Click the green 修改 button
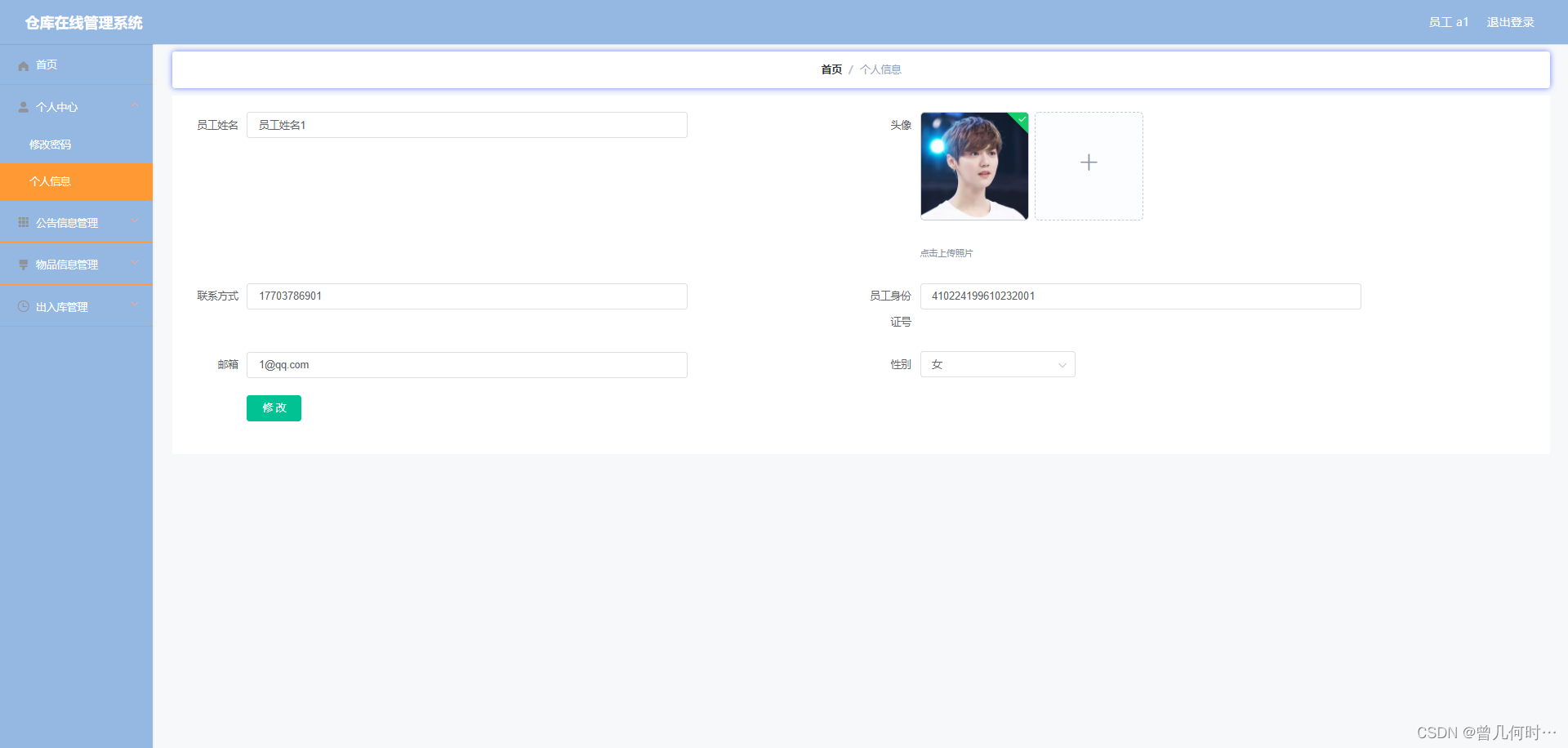The width and height of the screenshot is (1568, 748). point(274,408)
